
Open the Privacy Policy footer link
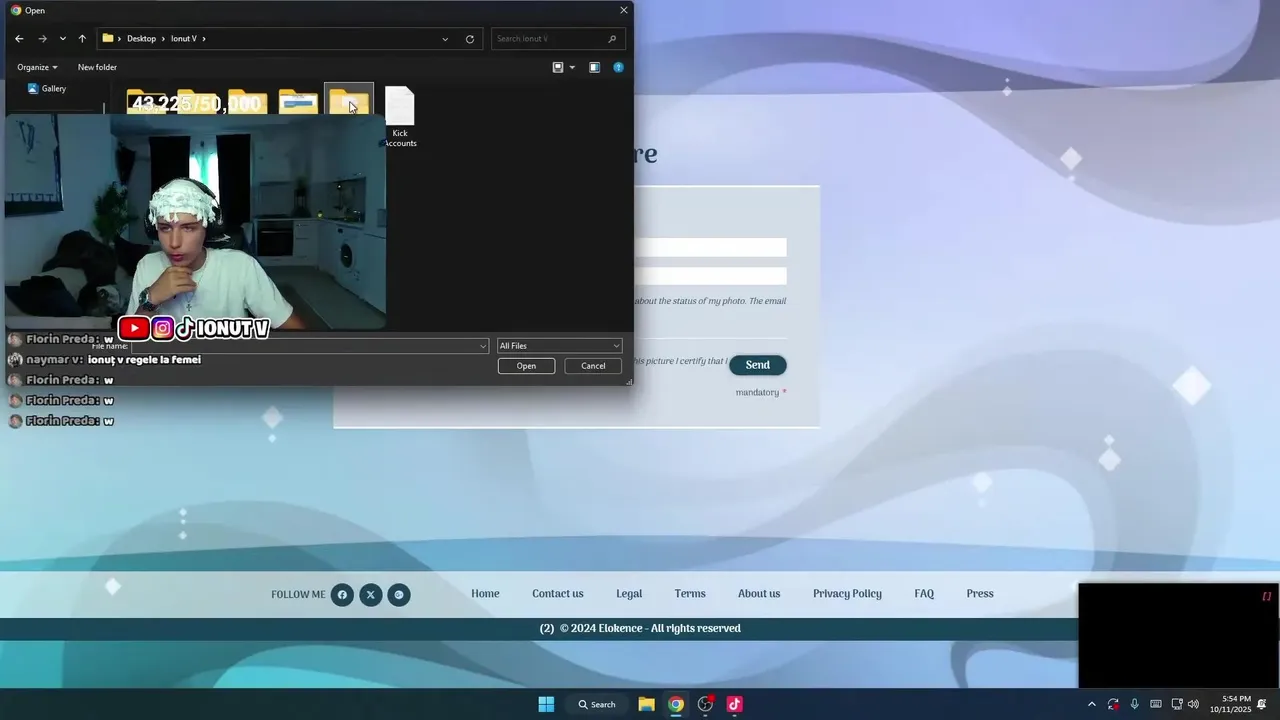(x=847, y=594)
